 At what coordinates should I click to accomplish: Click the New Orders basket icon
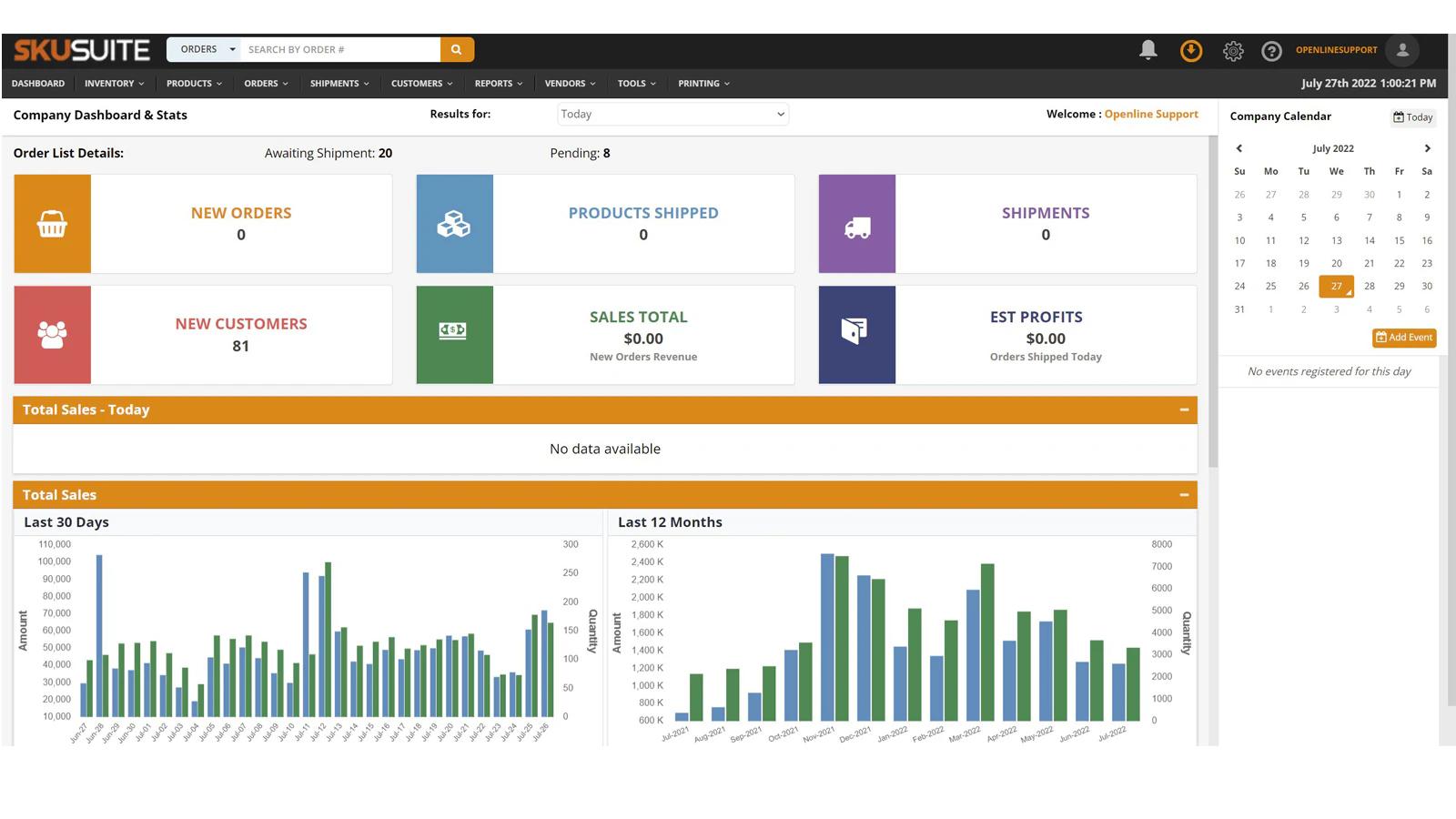pyautogui.click(x=52, y=224)
